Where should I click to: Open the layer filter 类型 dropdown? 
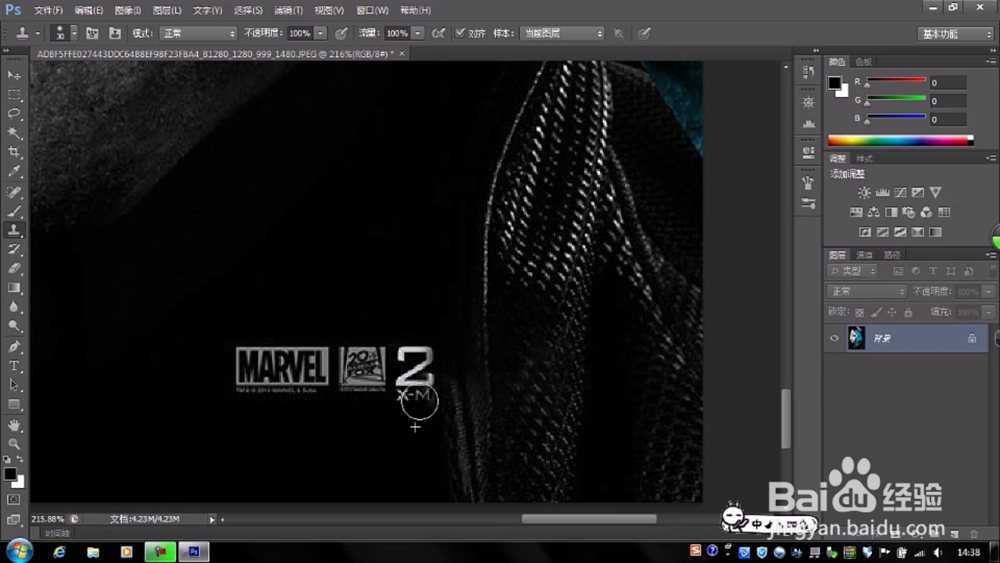coord(853,271)
